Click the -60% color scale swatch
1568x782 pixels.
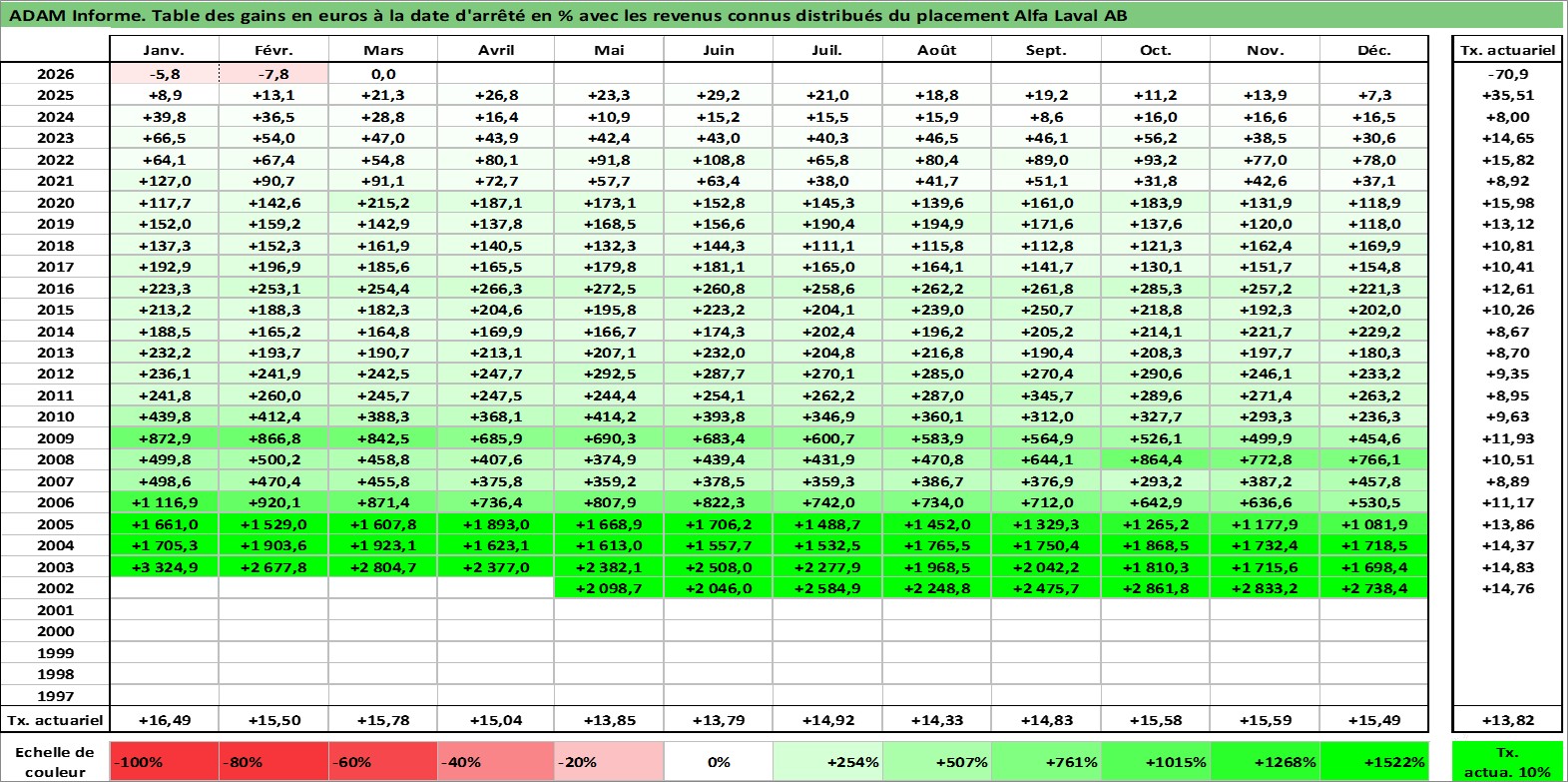point(383,762)
